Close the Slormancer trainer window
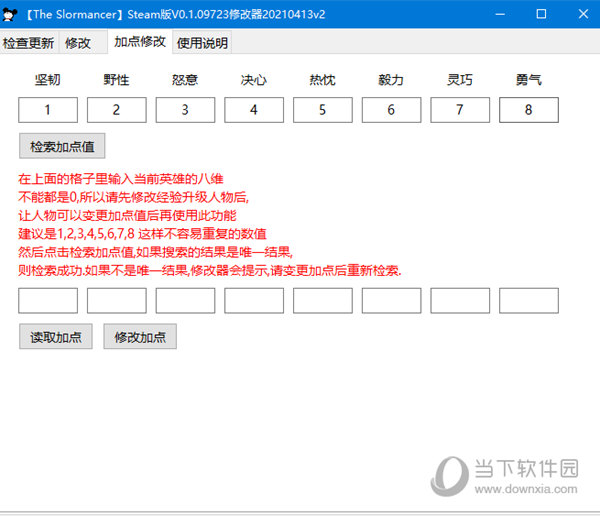This screenshot has height=516, width=600. pos(583,14)
